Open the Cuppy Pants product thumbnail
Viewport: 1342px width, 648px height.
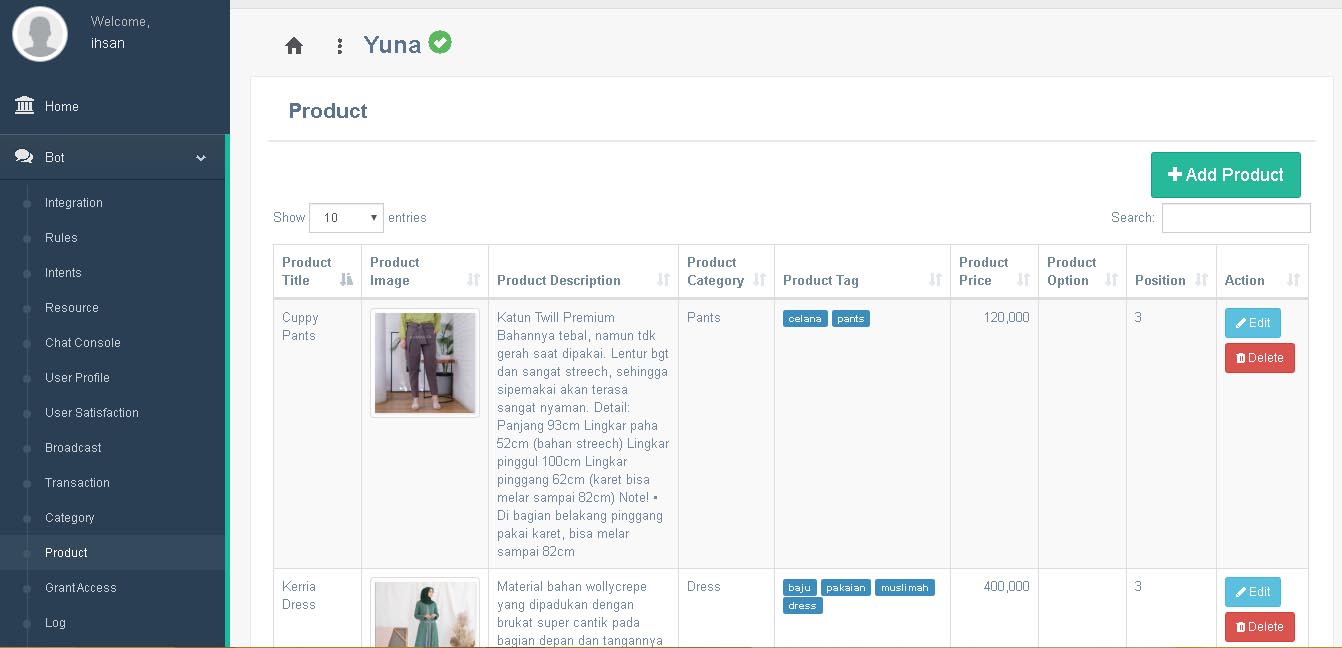point(425,363)
